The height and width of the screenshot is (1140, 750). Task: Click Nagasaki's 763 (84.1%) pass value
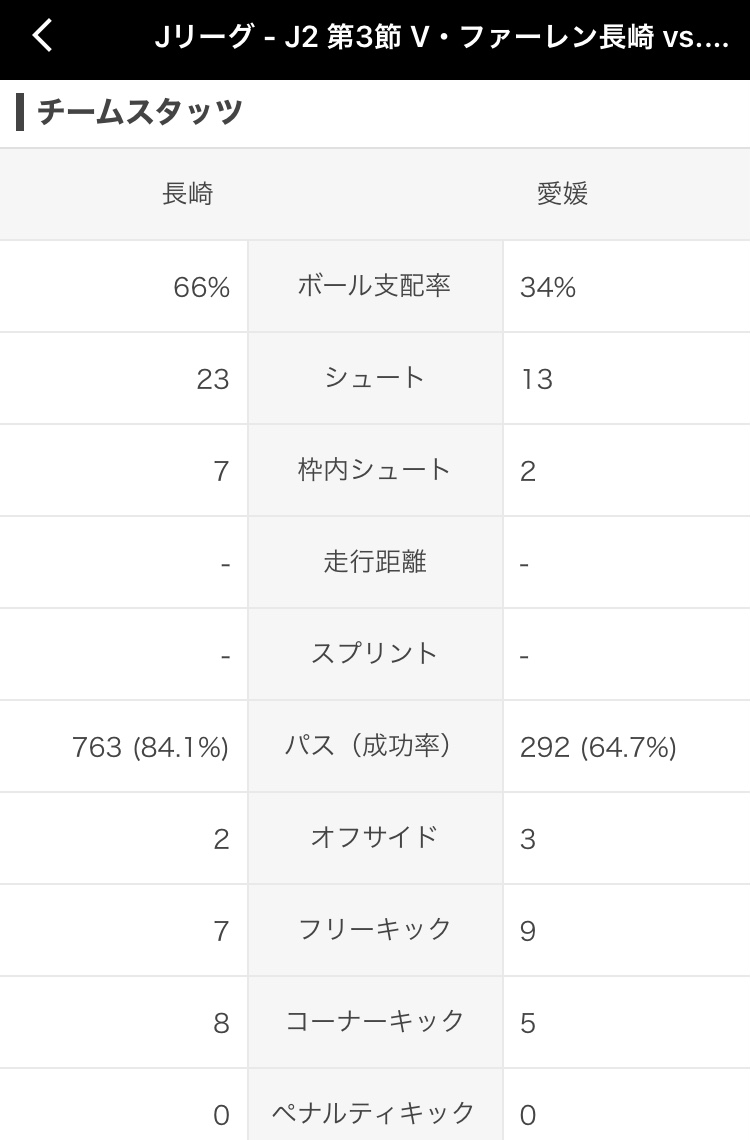point(150,747)
